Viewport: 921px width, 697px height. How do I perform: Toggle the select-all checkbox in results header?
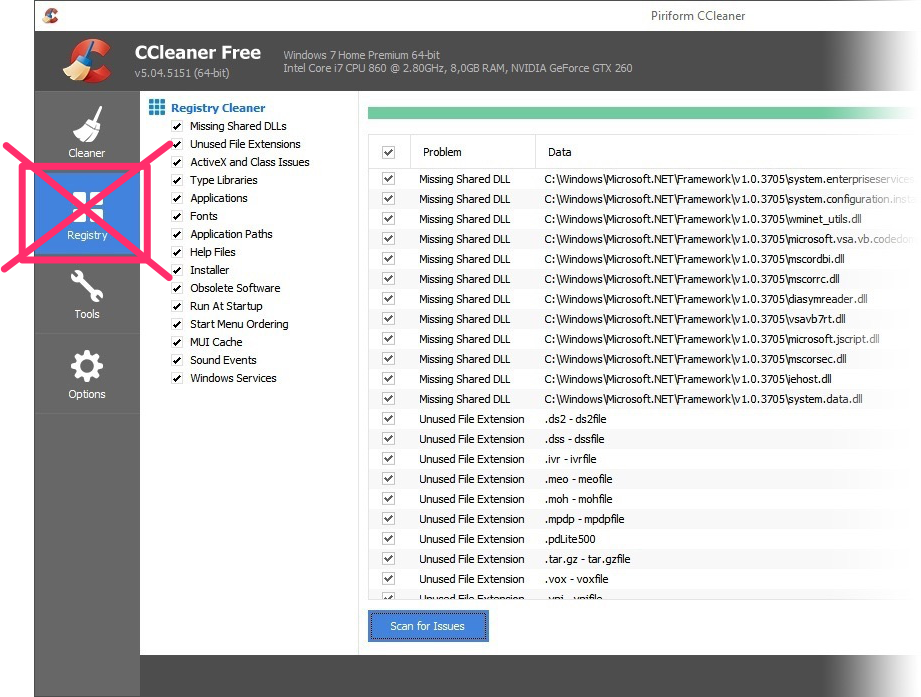[x=388, y=153]
